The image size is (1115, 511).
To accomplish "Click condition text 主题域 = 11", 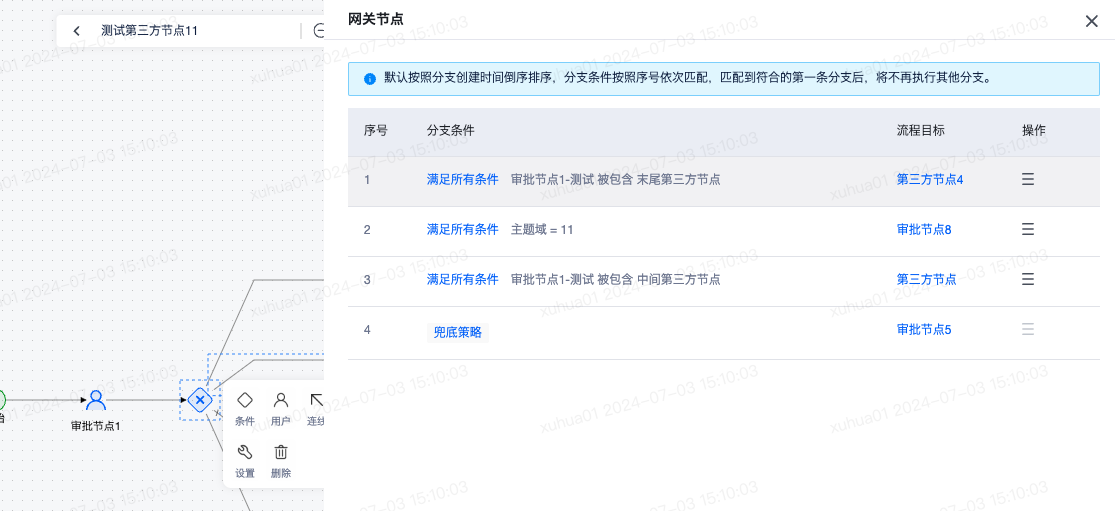I will [542, 230].
